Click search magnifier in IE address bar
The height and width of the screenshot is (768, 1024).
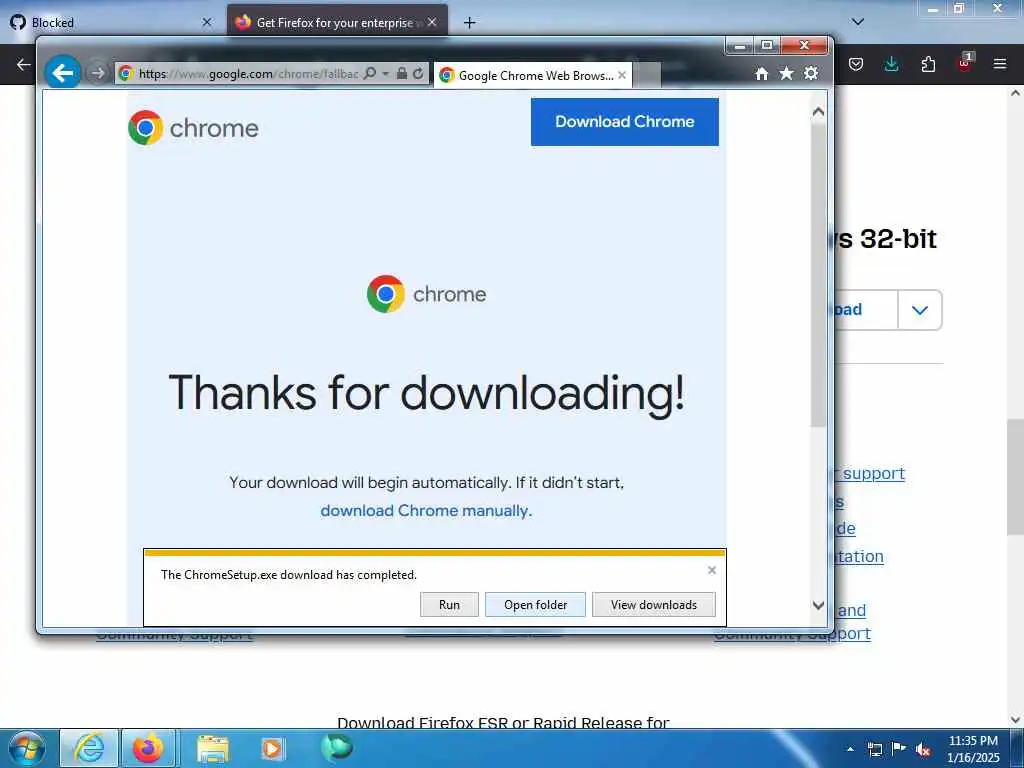coord(370,74)
